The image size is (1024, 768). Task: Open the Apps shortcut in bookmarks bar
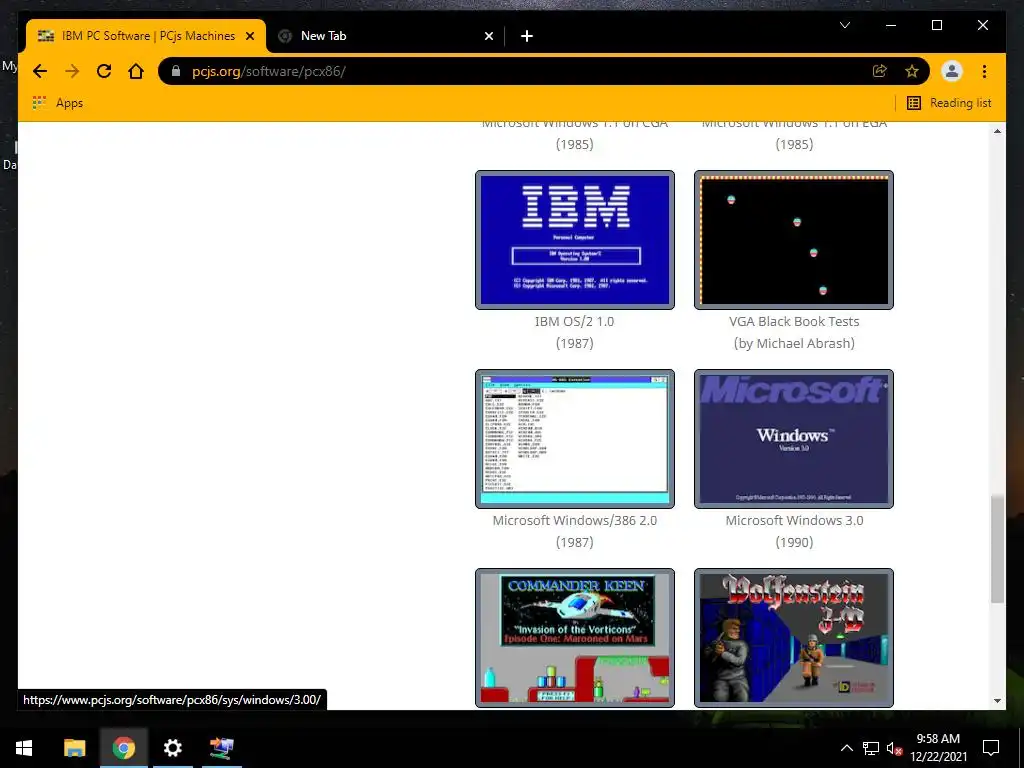click(x=57, y=103)
